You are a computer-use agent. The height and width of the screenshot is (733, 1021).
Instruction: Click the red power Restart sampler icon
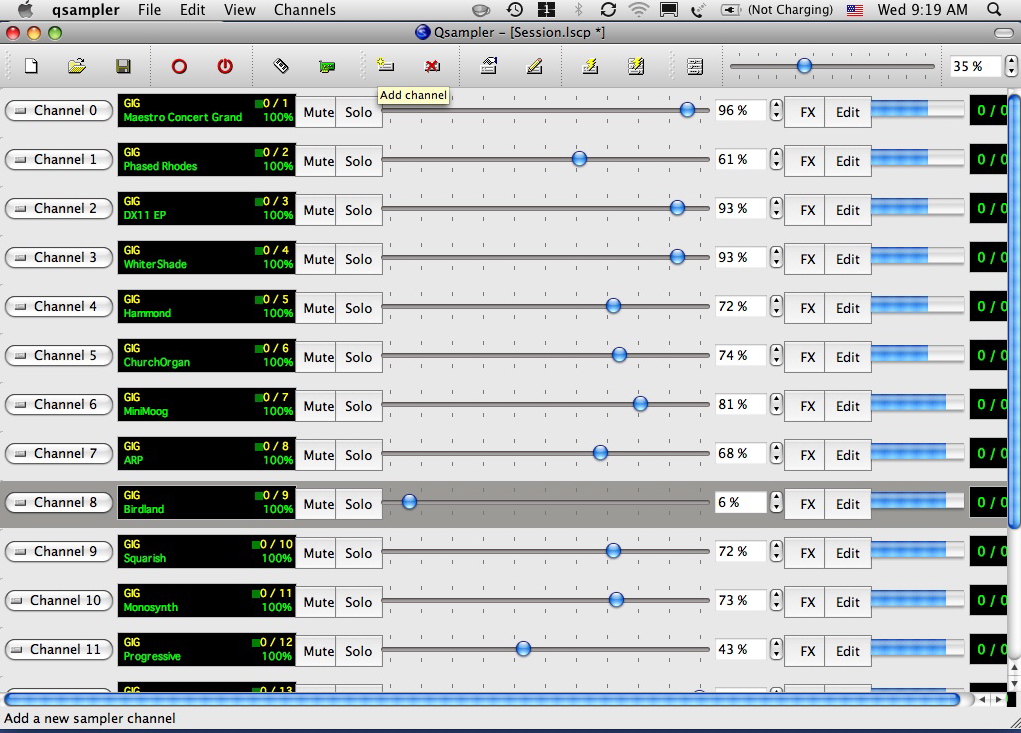click(x=225, y=66)
